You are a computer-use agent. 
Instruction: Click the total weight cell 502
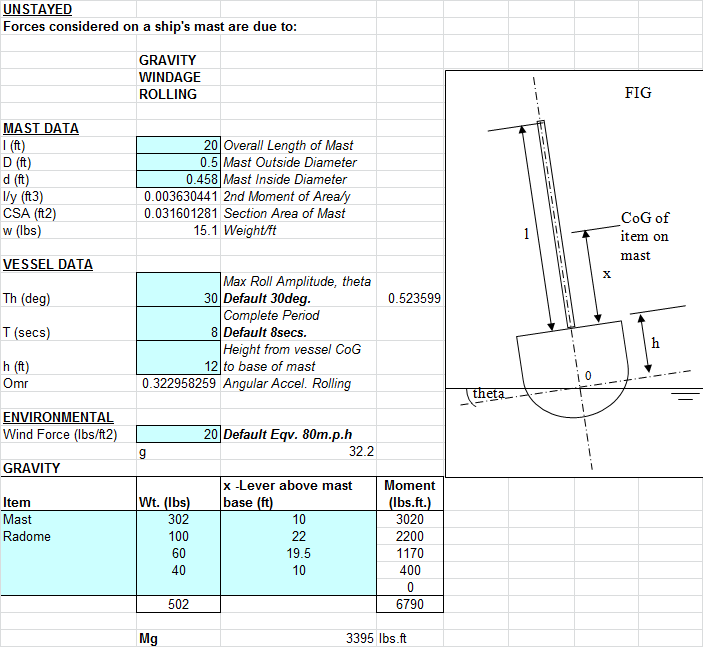178,604
